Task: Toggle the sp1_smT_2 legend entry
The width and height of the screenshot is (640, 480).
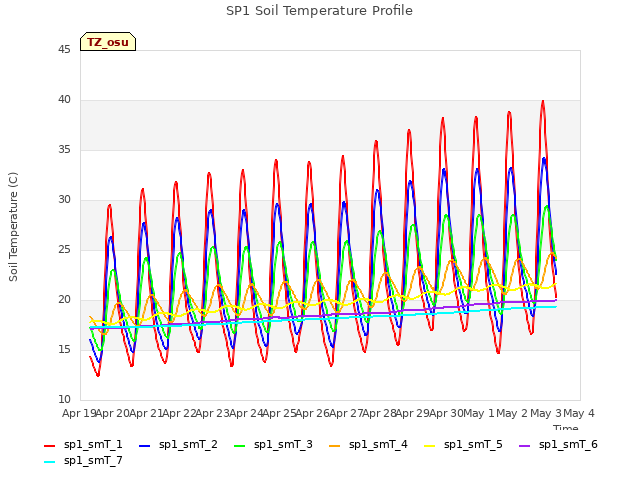Action: 178,444
